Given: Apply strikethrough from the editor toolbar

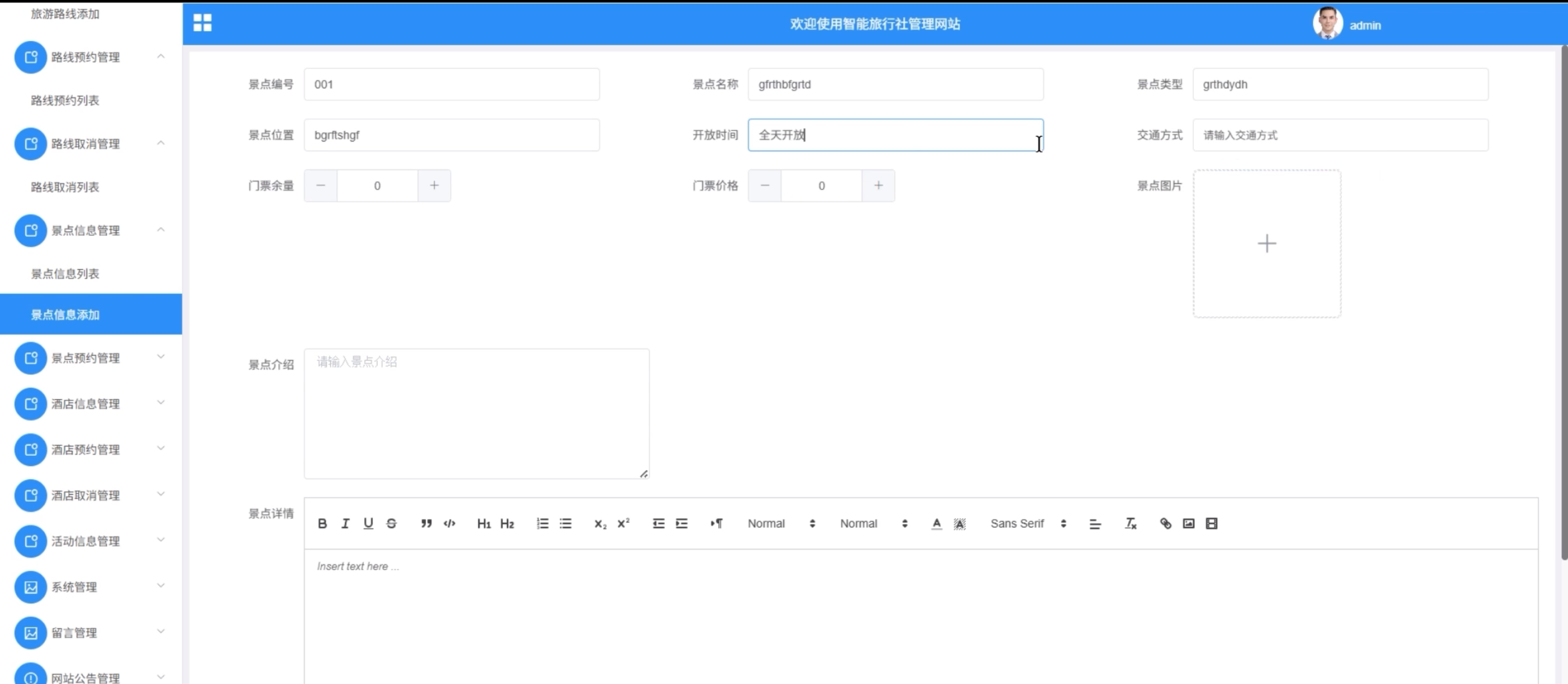Looking at the screenshot, I should coord(391,523).
